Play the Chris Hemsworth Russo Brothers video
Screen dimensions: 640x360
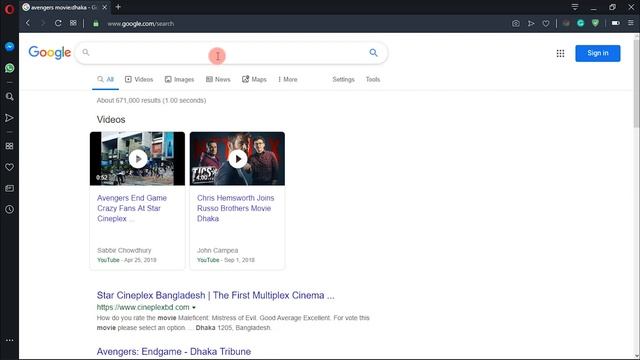(238, 159)
